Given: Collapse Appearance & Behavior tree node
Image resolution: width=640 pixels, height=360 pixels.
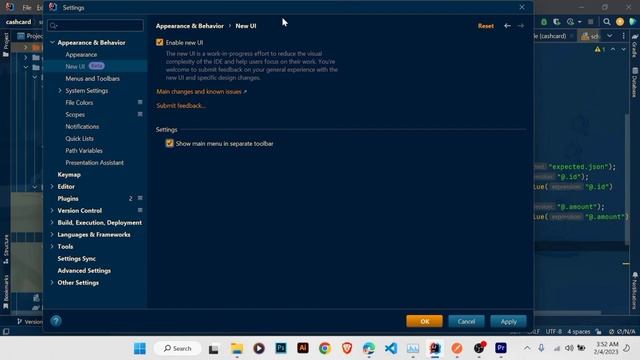Looking at the screenshot, I should (x=52, y=42).
